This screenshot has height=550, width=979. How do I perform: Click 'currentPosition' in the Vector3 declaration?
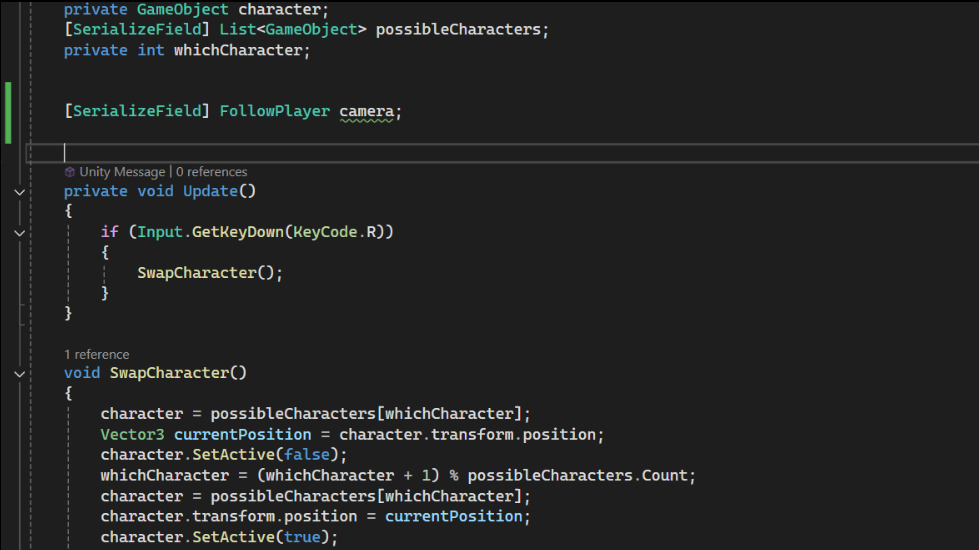(x=242, y=435)
